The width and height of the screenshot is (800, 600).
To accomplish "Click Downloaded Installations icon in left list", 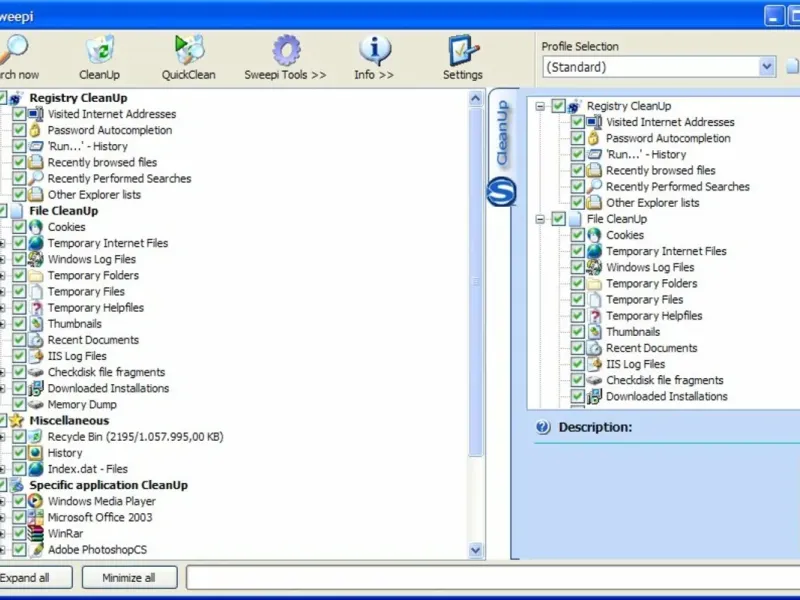I will (x=35, y=388).
